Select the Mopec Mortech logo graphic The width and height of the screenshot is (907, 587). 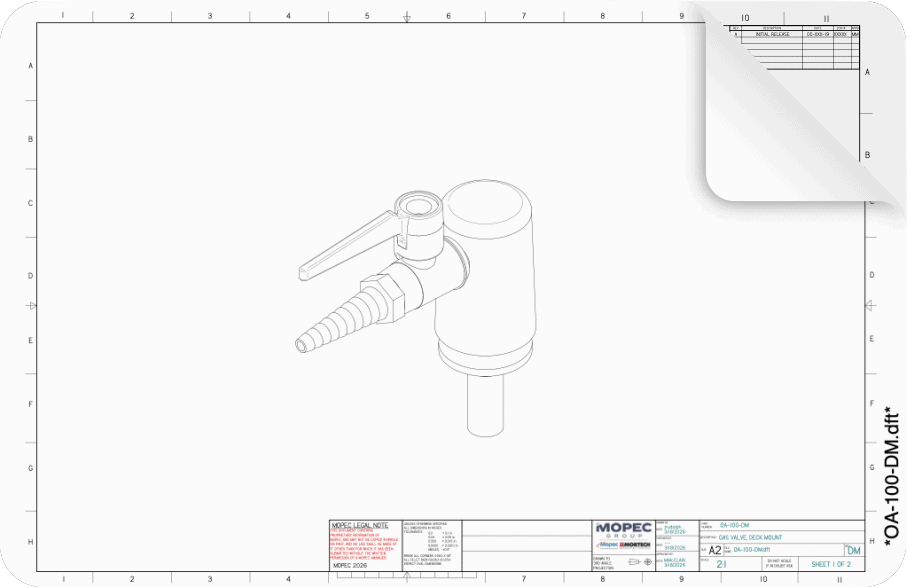[x=622, y=542]
